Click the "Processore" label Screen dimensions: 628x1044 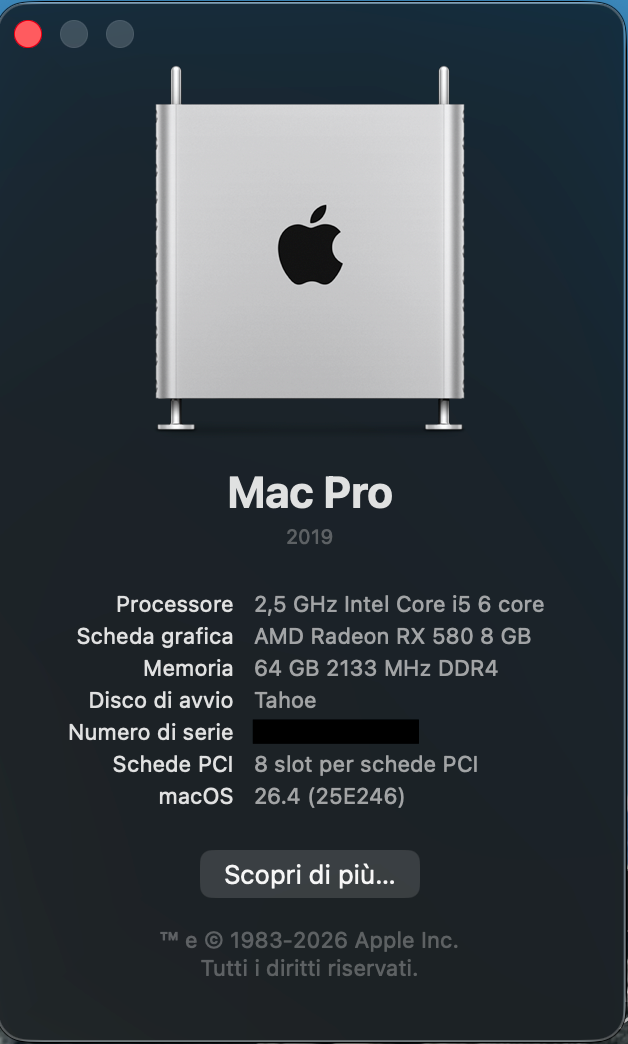click(175, 604)
